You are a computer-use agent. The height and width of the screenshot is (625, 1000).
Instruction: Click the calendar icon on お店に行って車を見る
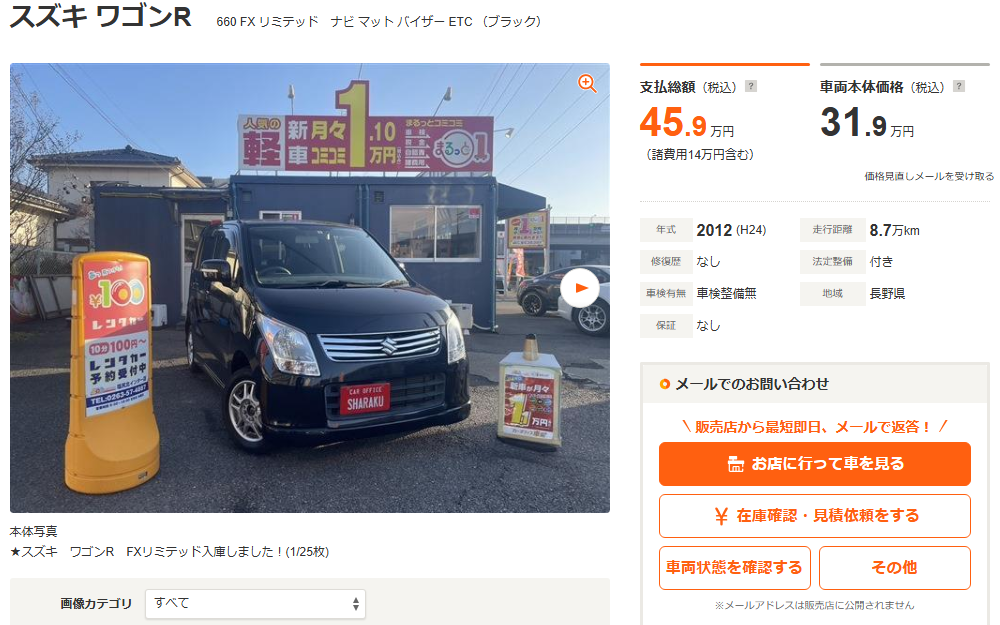pyautogui.click(x=735, y=464)
